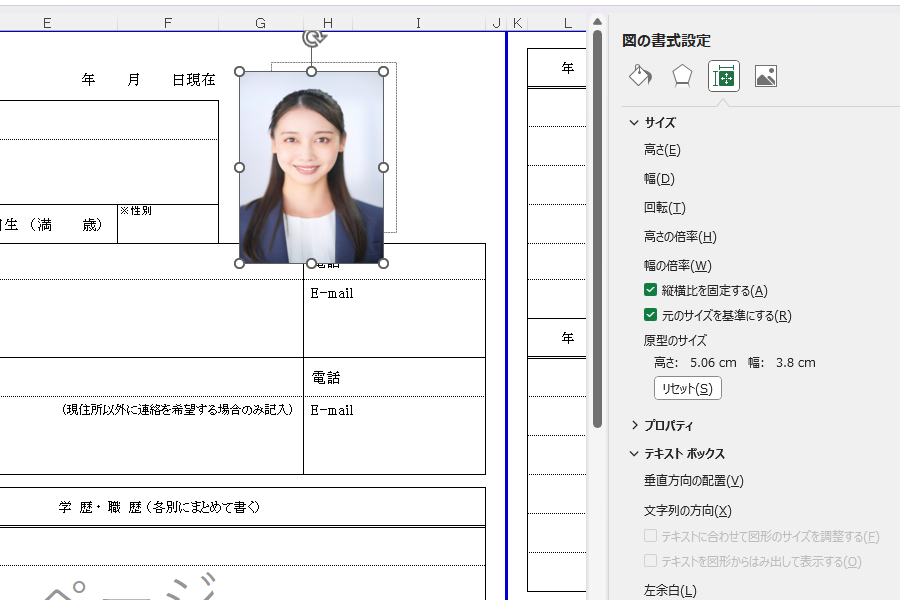Click the top-left resize handle of photo
The image size is (900, 600).
click(x=239, y=72)
